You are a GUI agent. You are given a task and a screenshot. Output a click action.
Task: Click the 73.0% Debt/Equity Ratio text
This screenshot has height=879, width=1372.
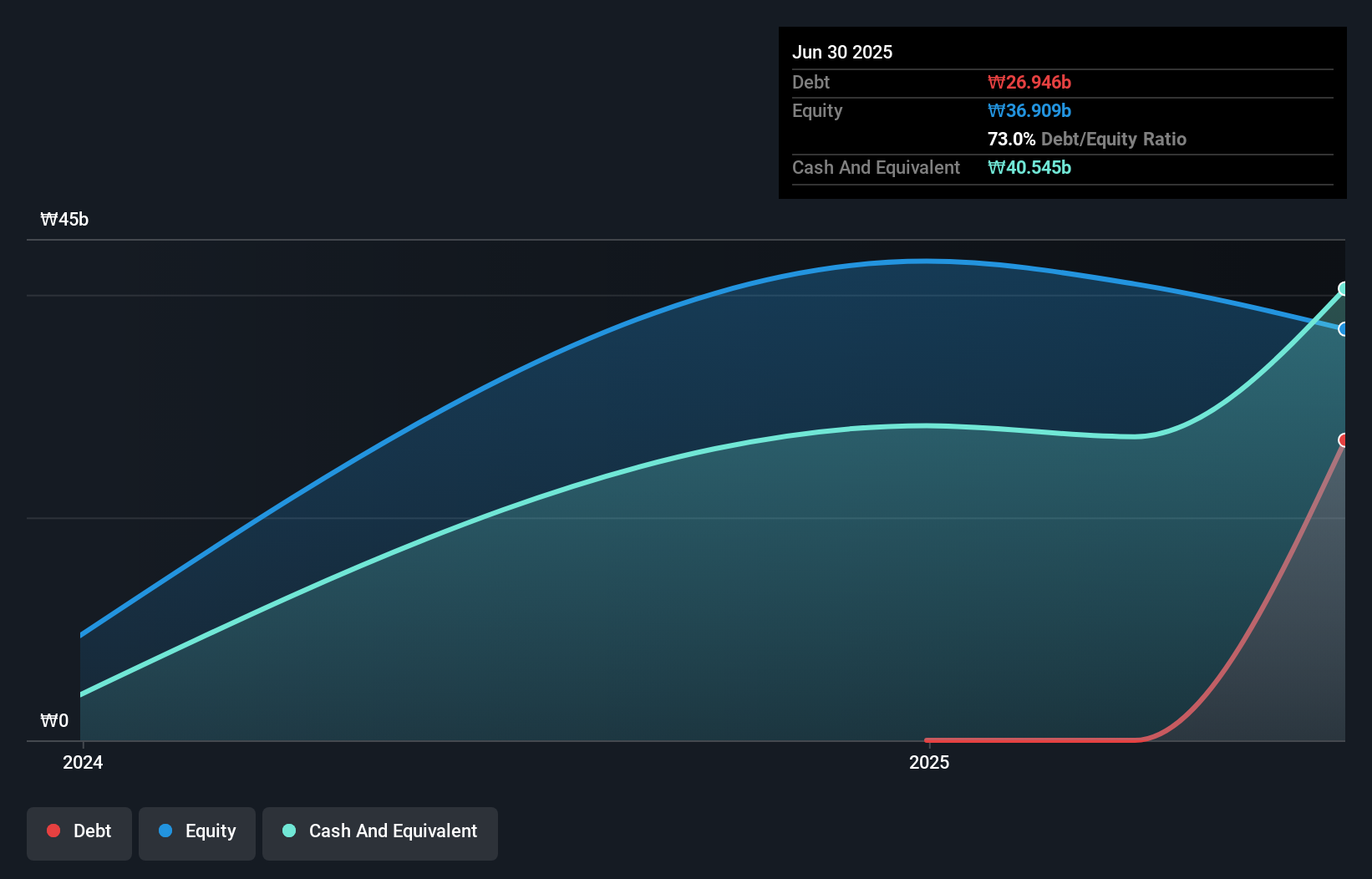click(1086, 139)
